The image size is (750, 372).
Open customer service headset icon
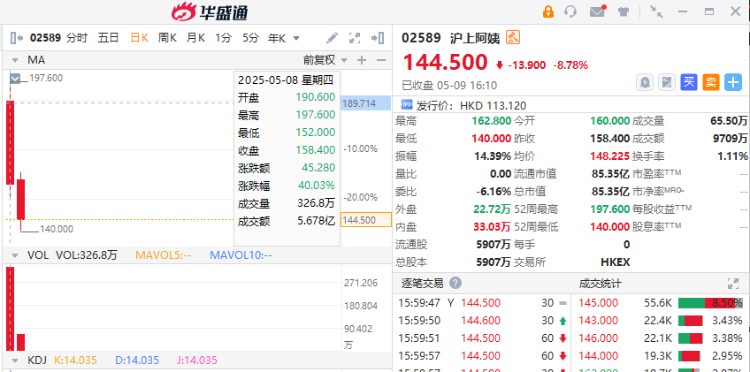(x=571, y=12)
